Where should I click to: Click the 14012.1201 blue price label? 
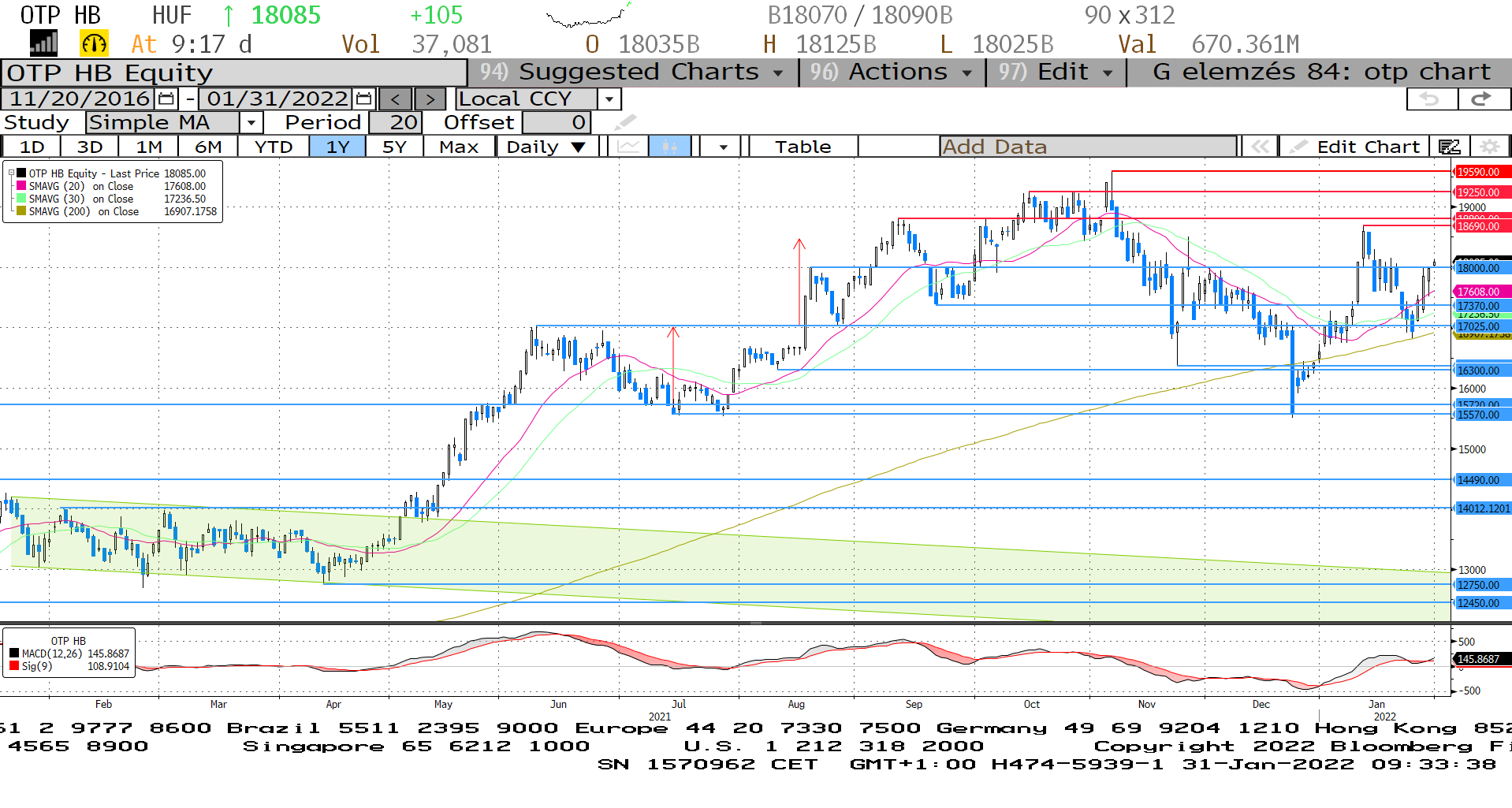tap(1482, 508)
